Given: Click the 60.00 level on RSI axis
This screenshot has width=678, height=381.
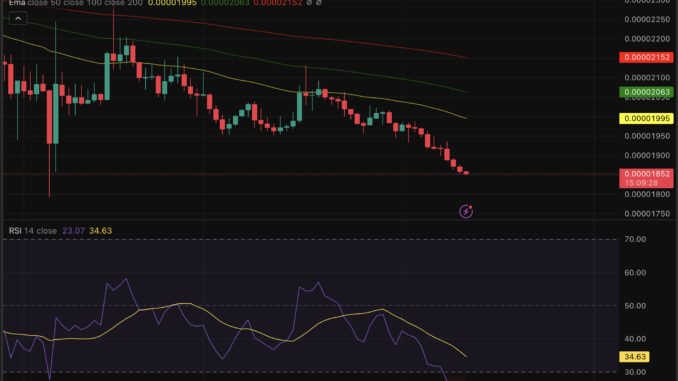Looking at the screenshot, I should (635, 273).
